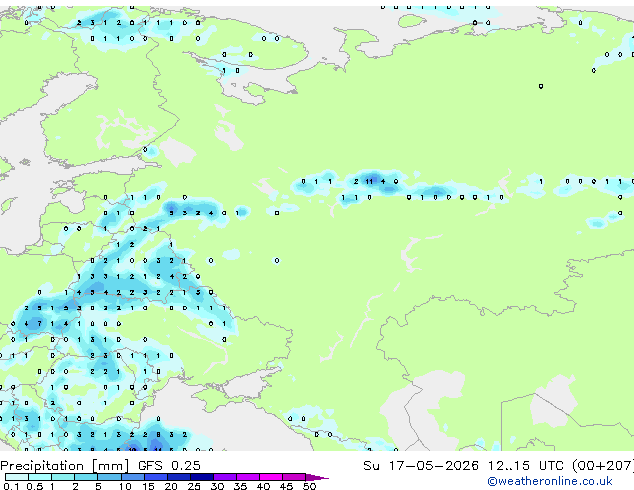This screenshot has width=634, height=490.
Task: Click the legend label '25'
Action: click(194, 486)
